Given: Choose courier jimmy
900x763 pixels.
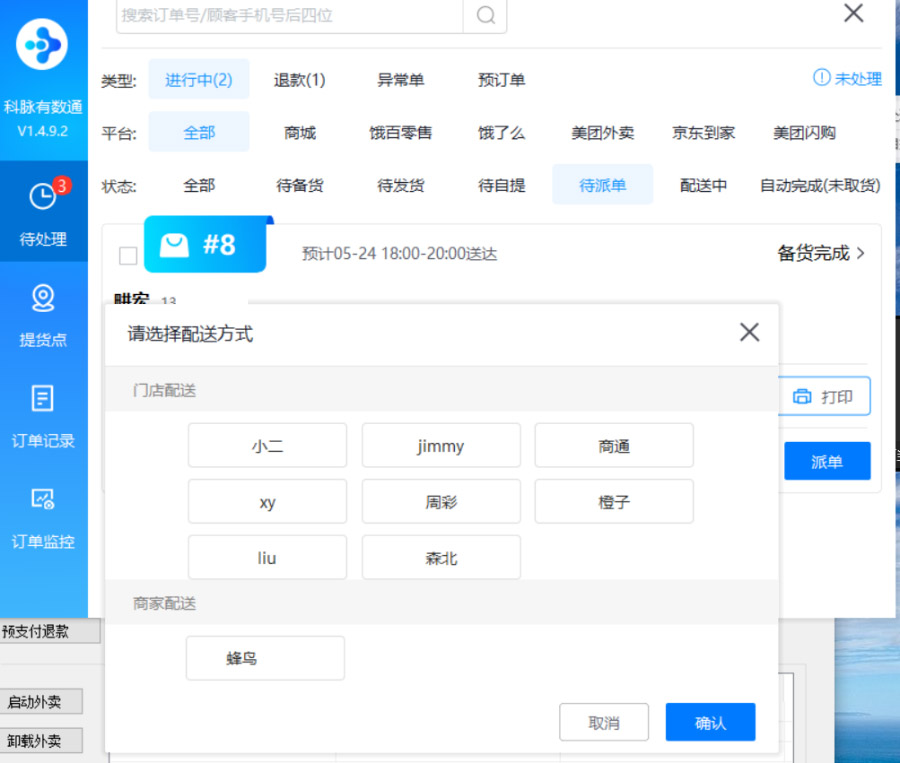Looking at the screenshot, I should [x=441, y=446].
